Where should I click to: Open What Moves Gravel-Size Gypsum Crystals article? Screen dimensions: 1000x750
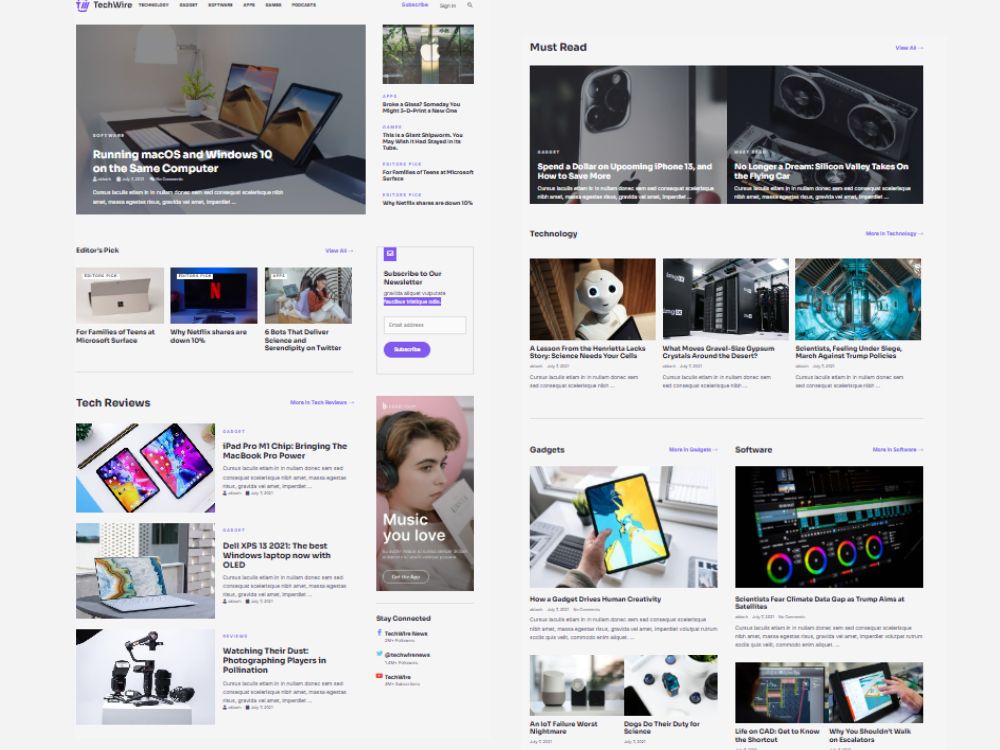click(x=718, y=352)
